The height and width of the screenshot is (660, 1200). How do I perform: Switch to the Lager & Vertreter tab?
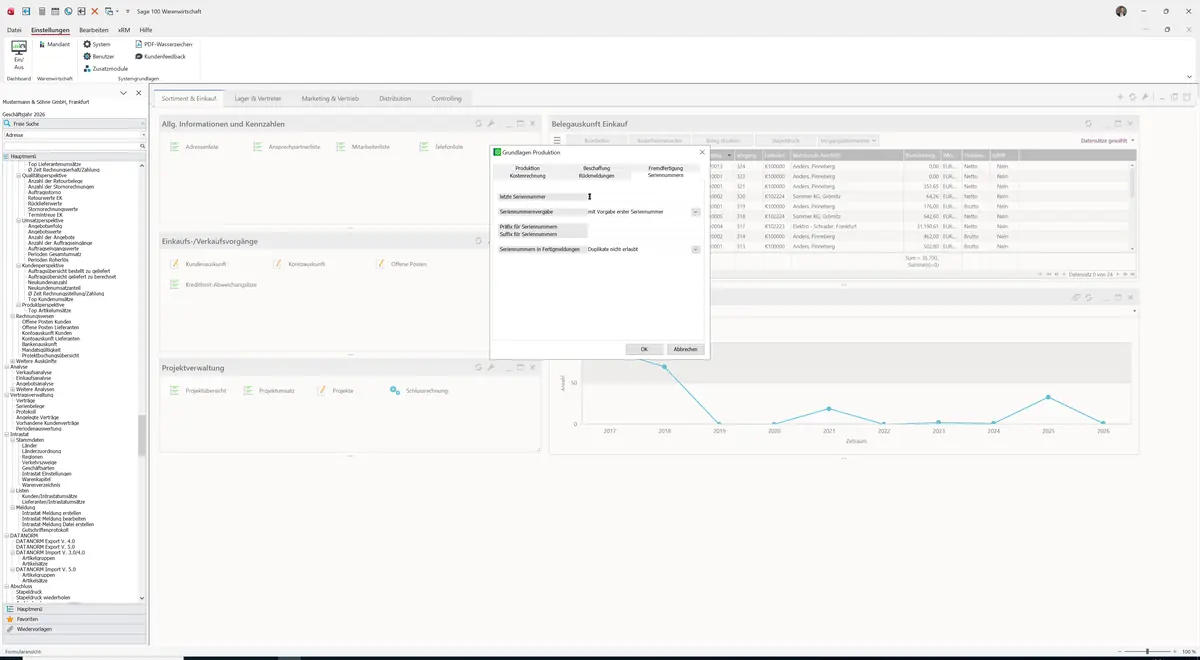[x=258, y=99]
